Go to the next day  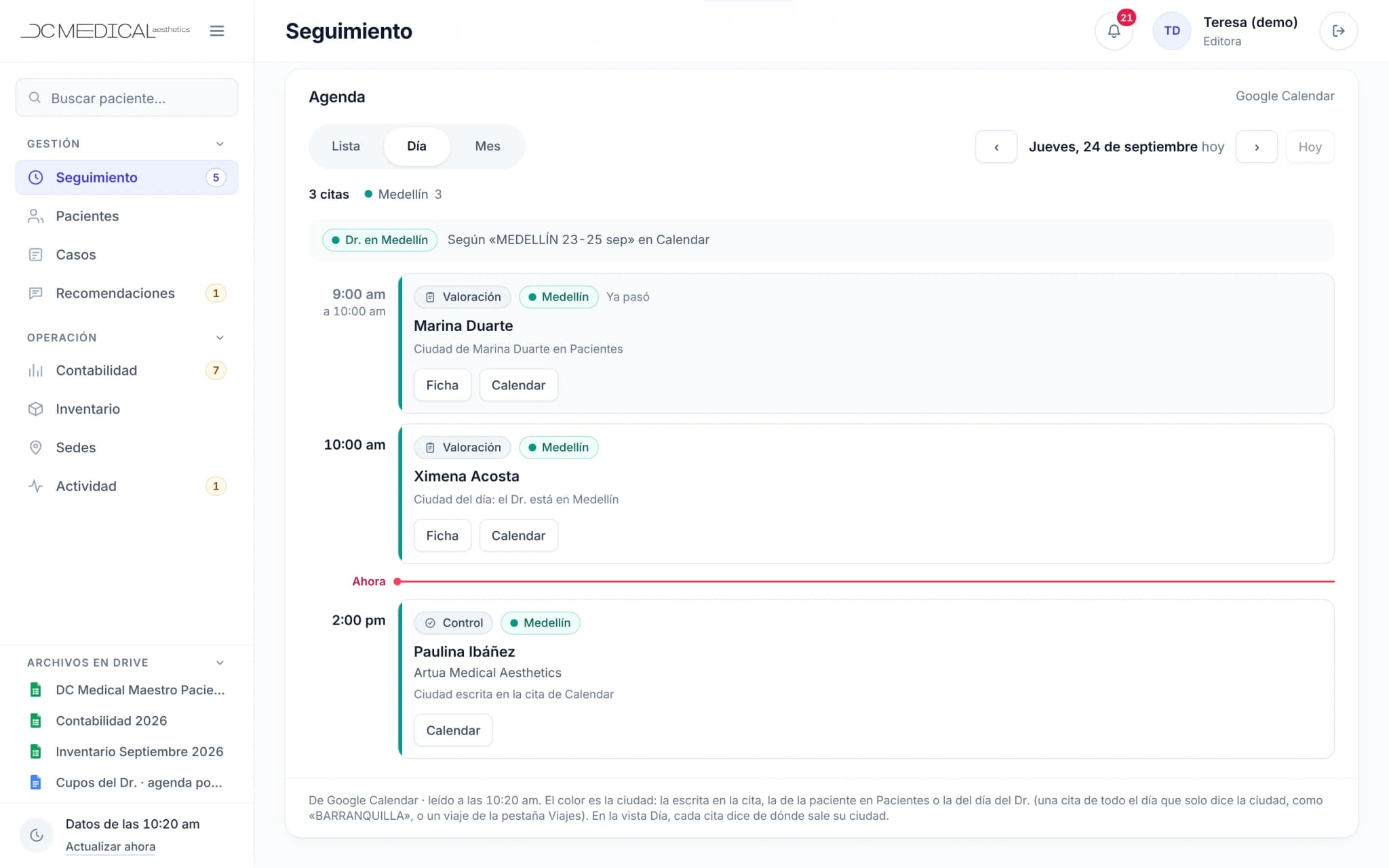coord(1257,147)
